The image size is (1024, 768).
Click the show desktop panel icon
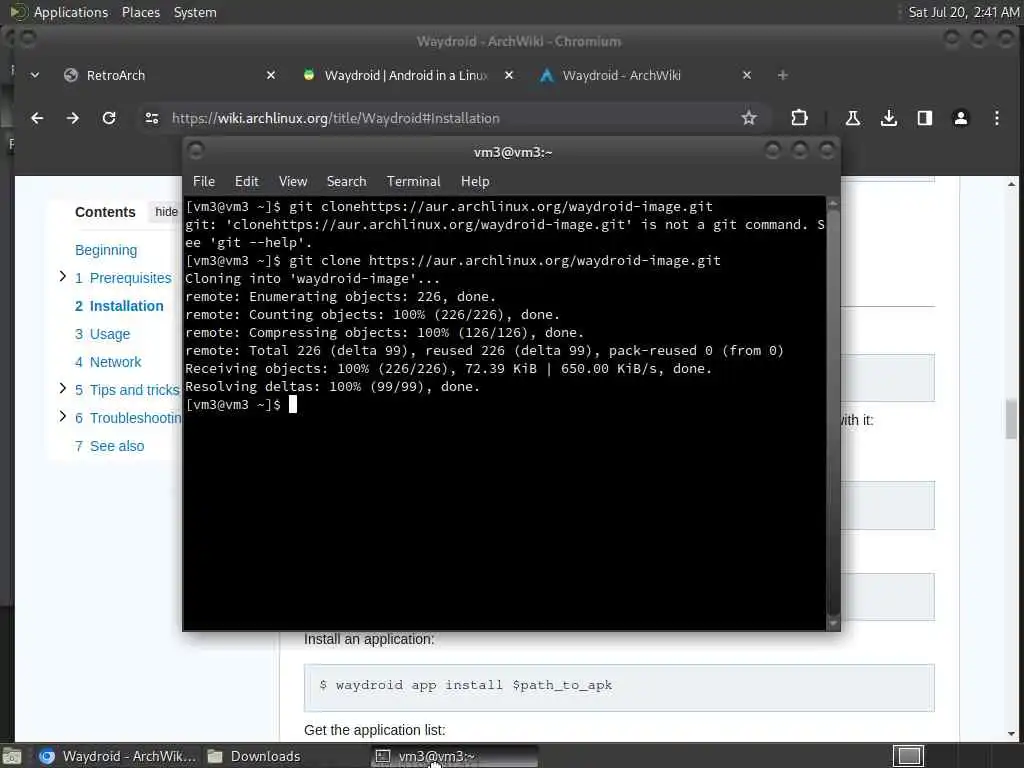point(12,757)
